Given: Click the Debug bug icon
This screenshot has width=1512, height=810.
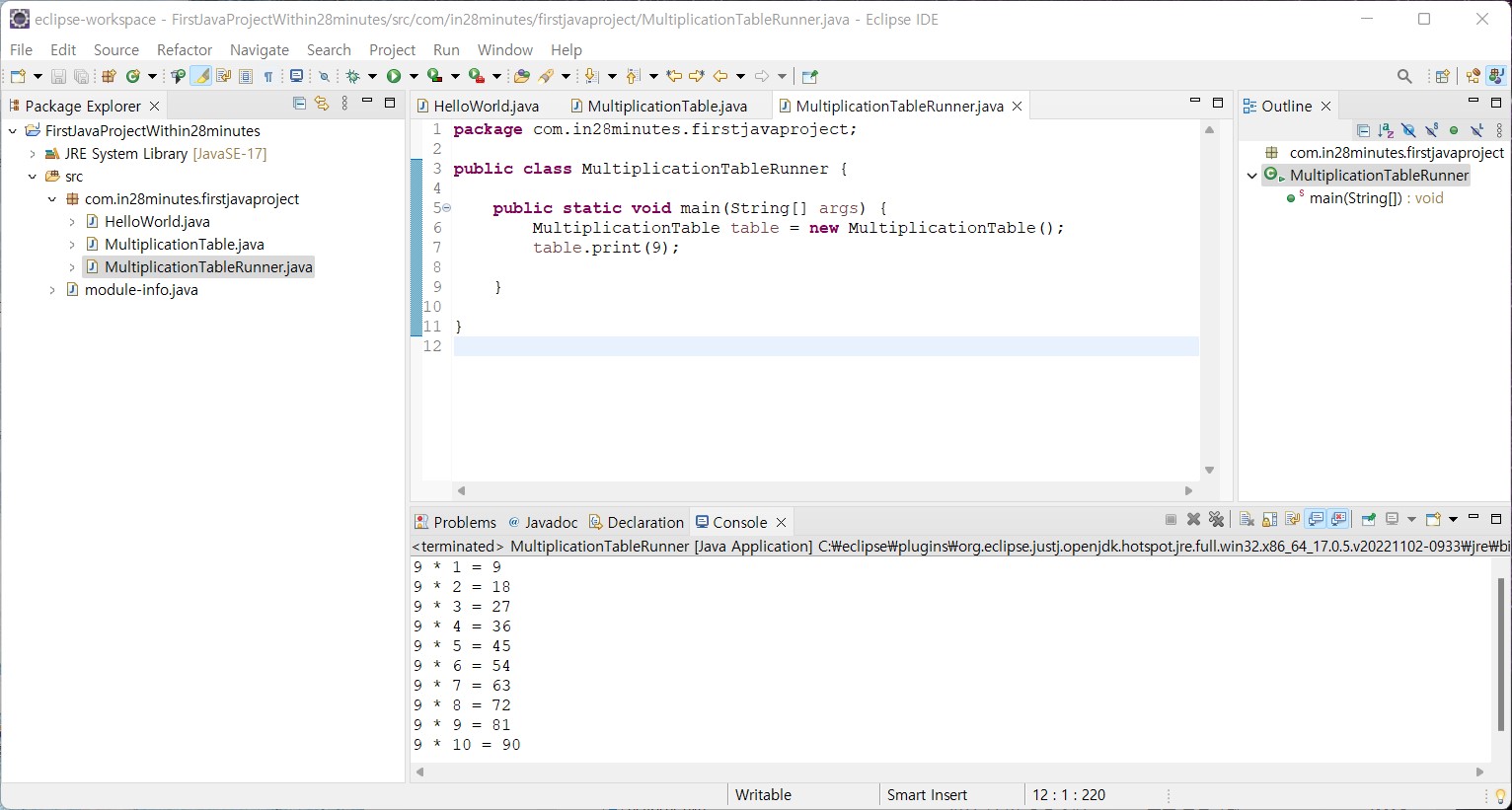Looking at the screenshot, I should [352, 76].
